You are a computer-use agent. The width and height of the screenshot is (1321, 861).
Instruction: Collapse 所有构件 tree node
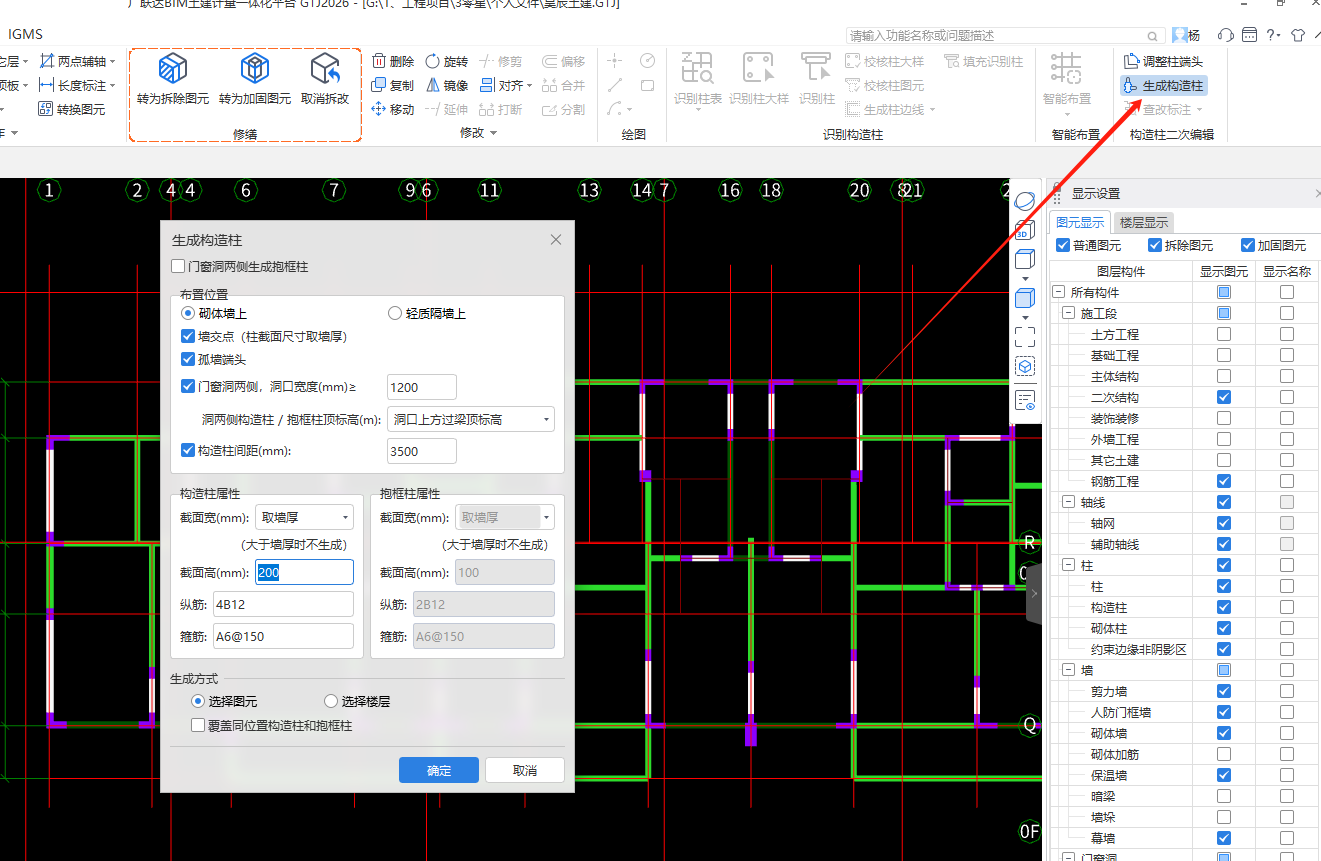pos(1059,292)
